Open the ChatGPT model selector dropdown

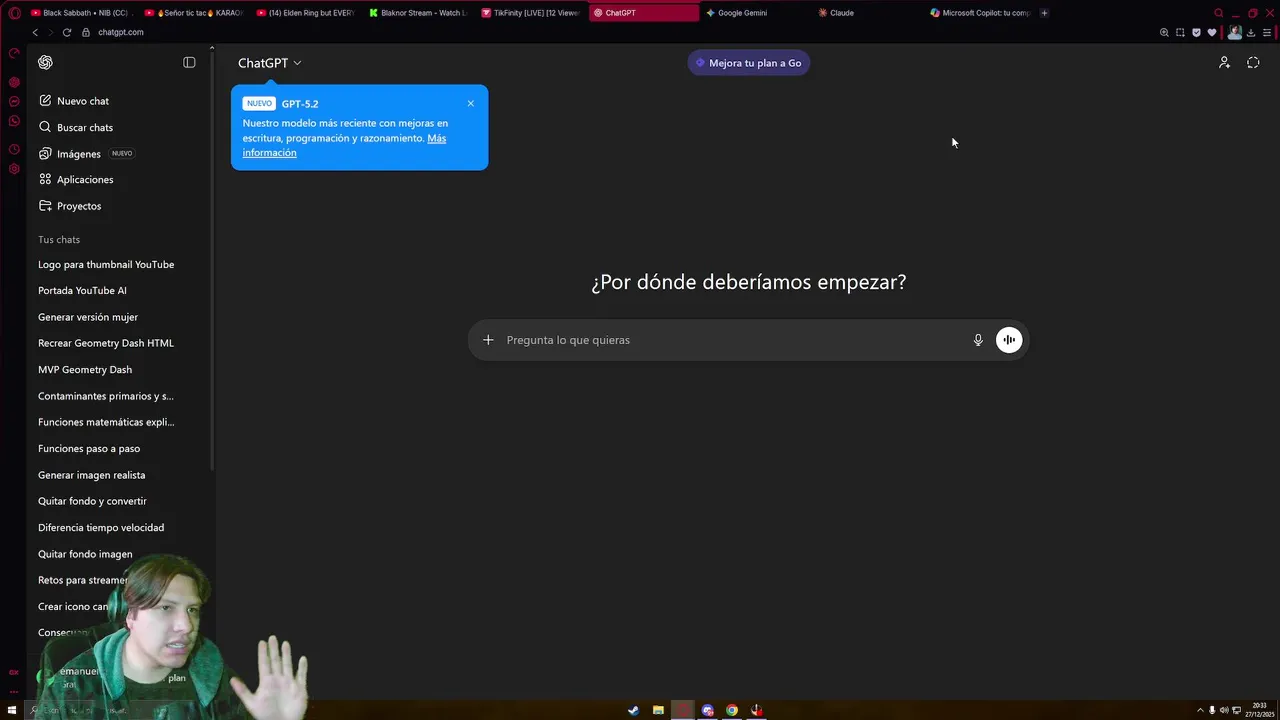click(x=270, y=63)
